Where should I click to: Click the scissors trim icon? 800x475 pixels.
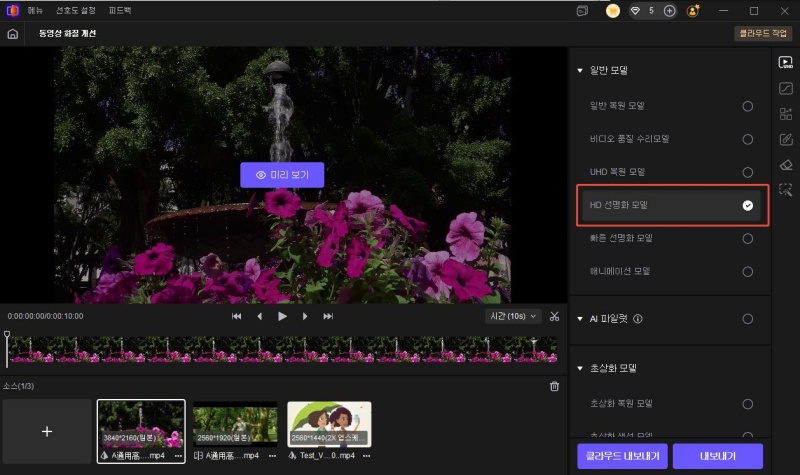click(555, 316)
